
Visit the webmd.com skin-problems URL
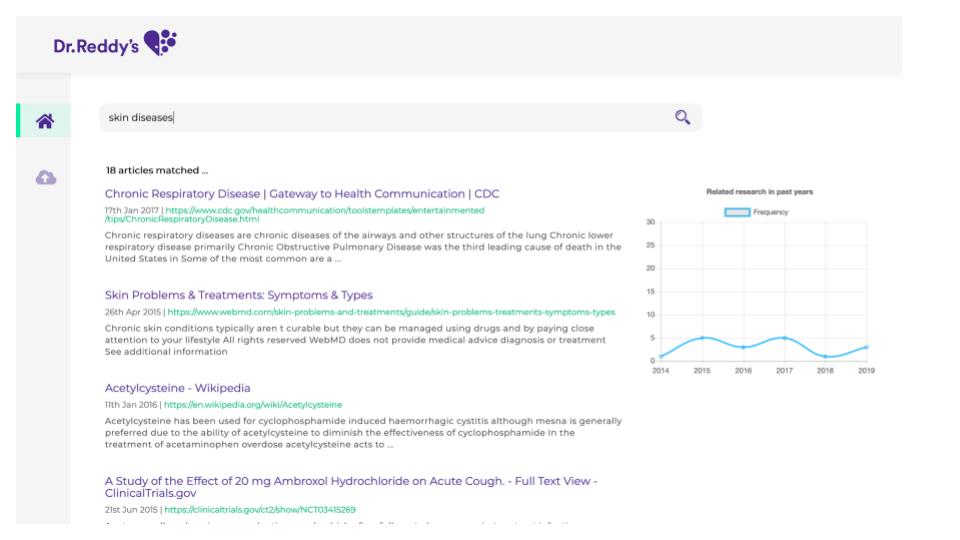[391, 312]
